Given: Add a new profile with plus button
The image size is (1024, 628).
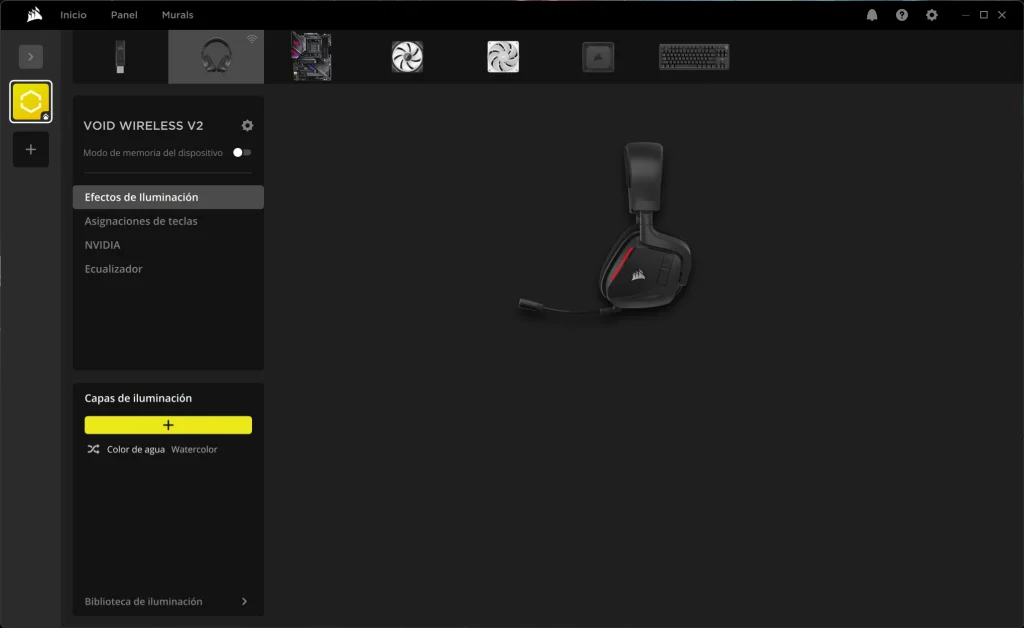Looking at the screenshot, I should (x=31, y=149).
